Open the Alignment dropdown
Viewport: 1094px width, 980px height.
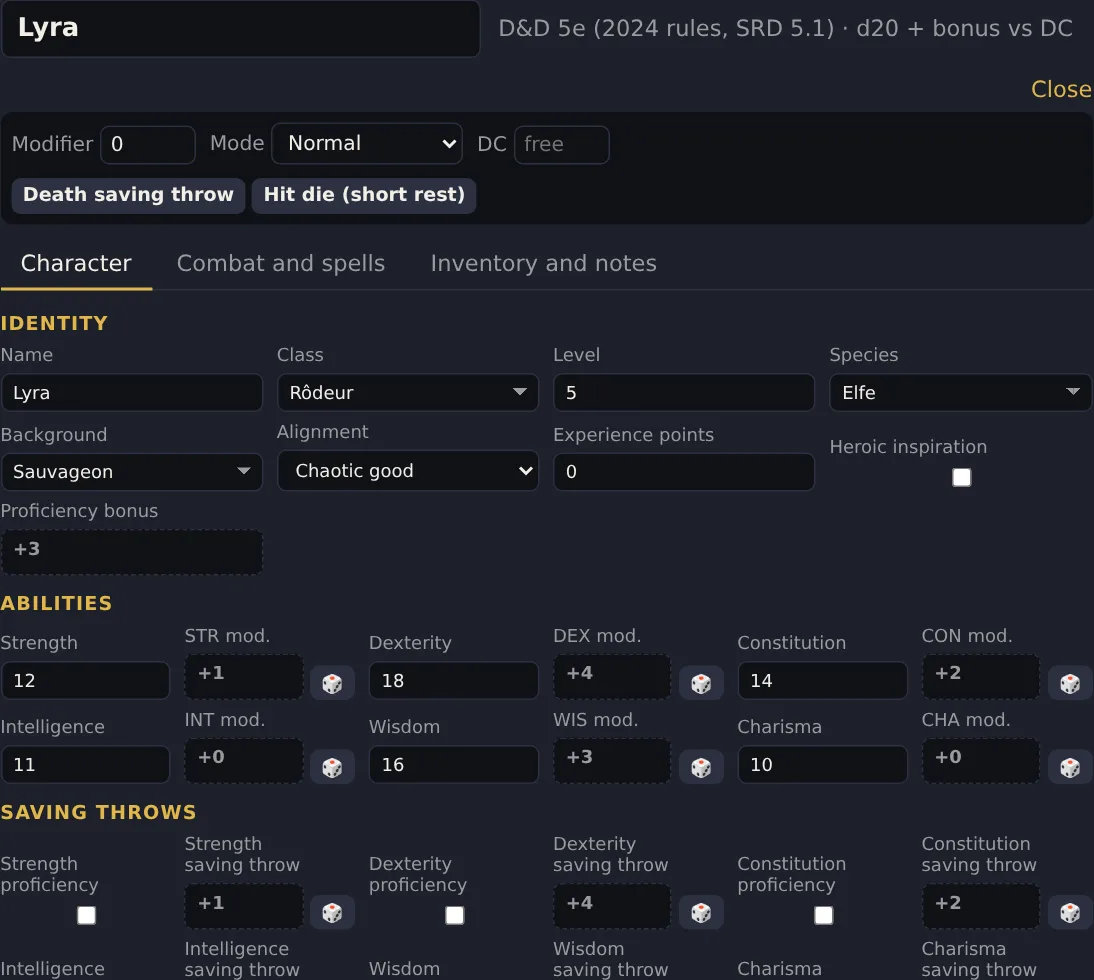pos(408,471)
